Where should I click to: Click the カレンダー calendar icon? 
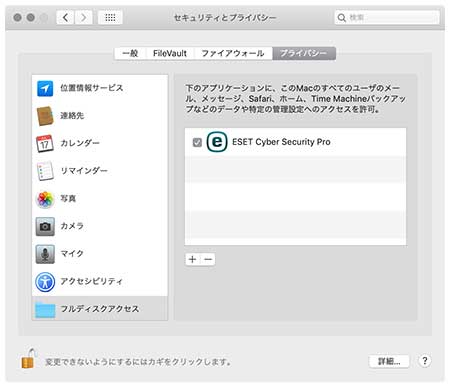pyautogui.click(x=45, y=144)
